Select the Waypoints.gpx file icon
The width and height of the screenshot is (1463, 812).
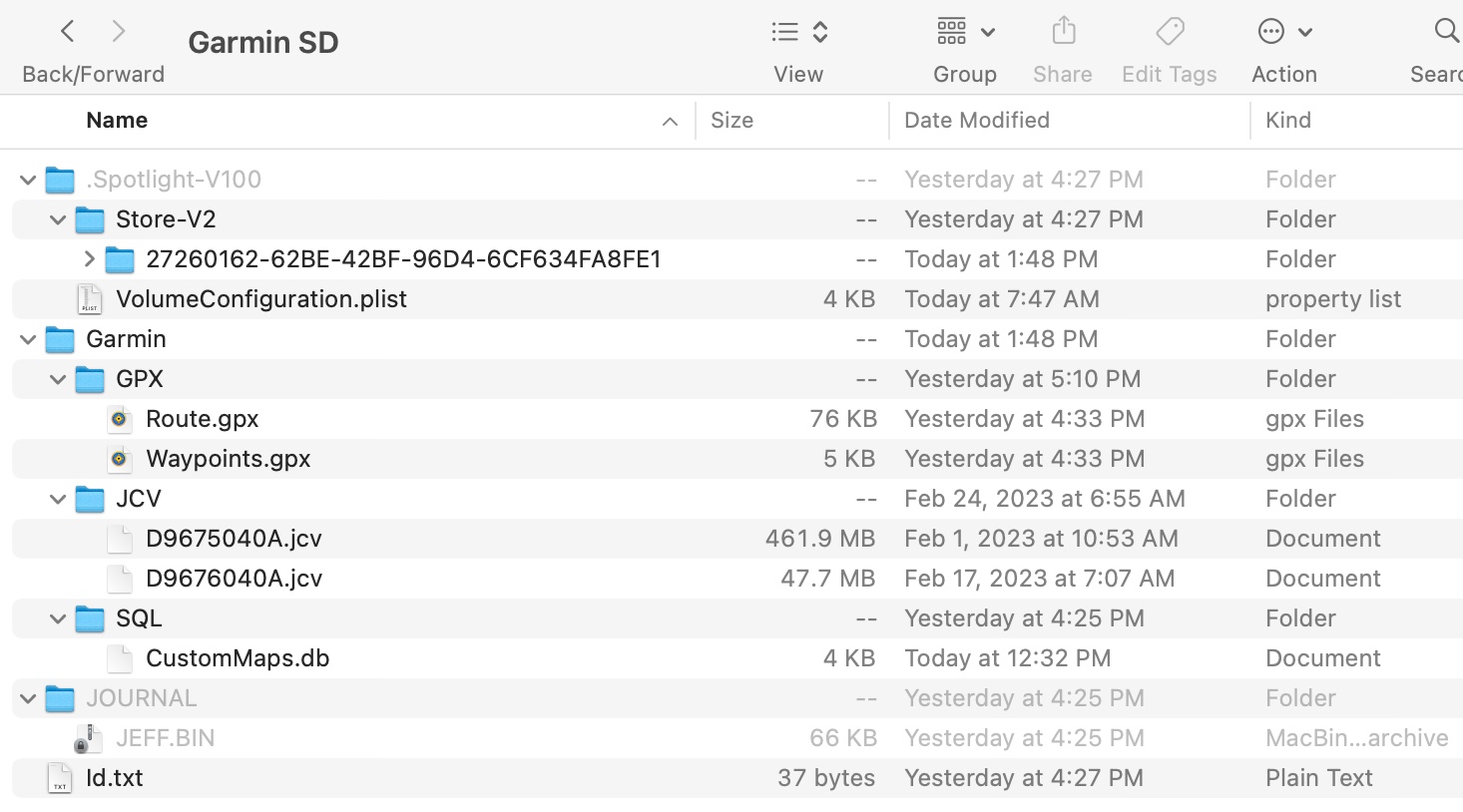(x=120, y=459)
